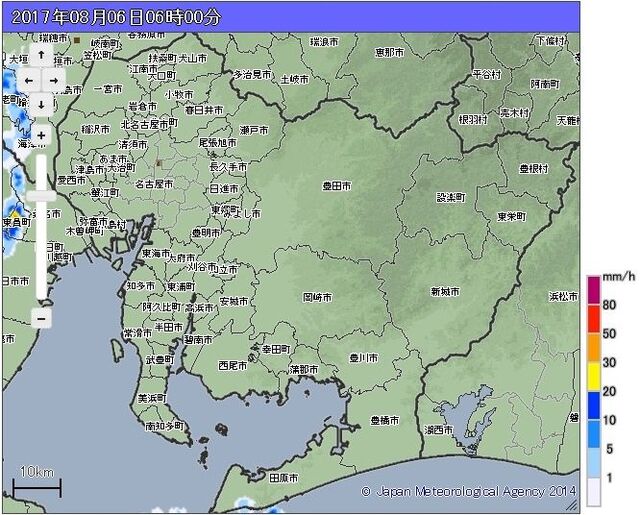This screenshot has width=640, height=515.
Task: Click the map label 岡崎市
Action: click(317, 297)
